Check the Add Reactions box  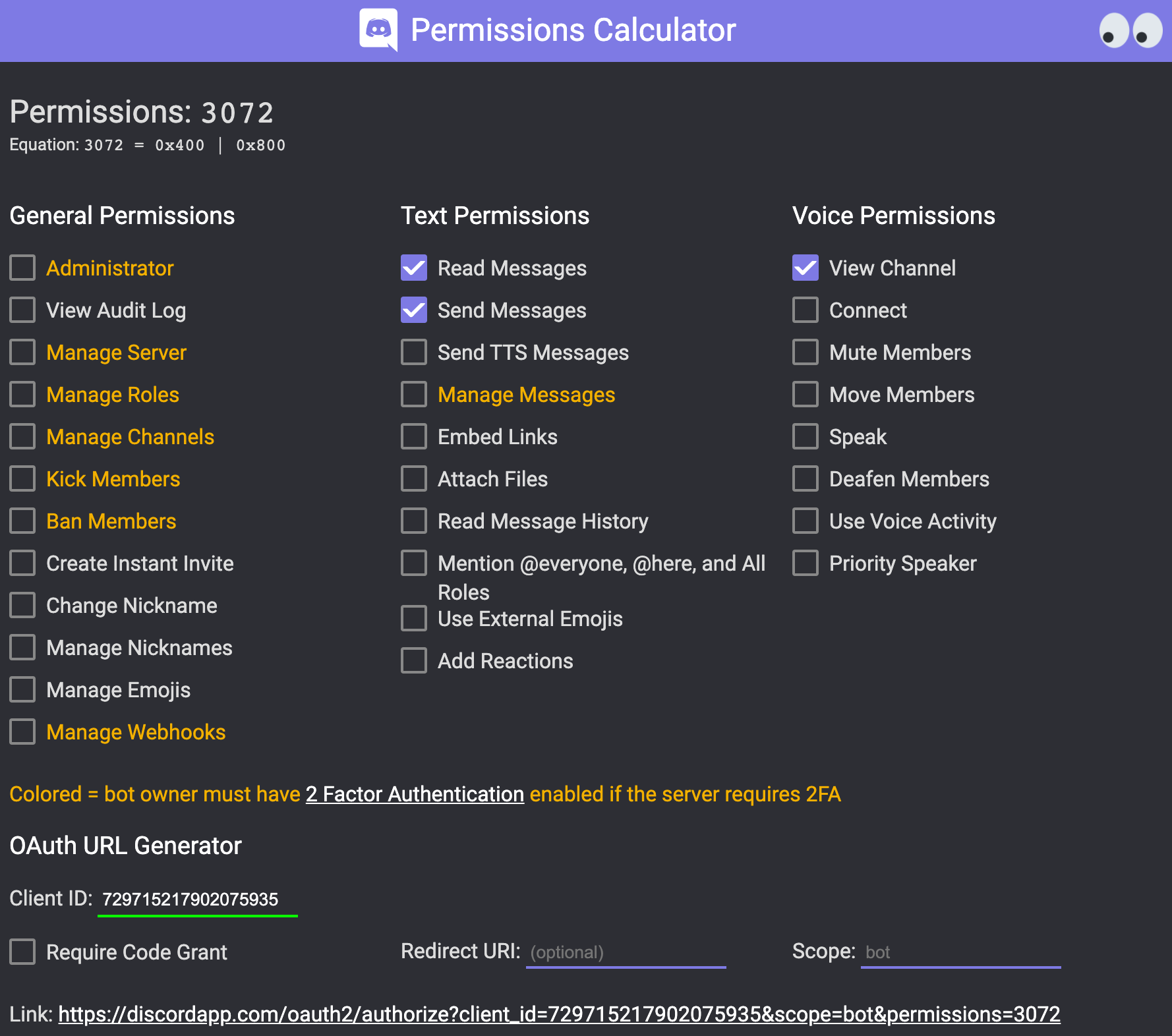tap(414, 660)
